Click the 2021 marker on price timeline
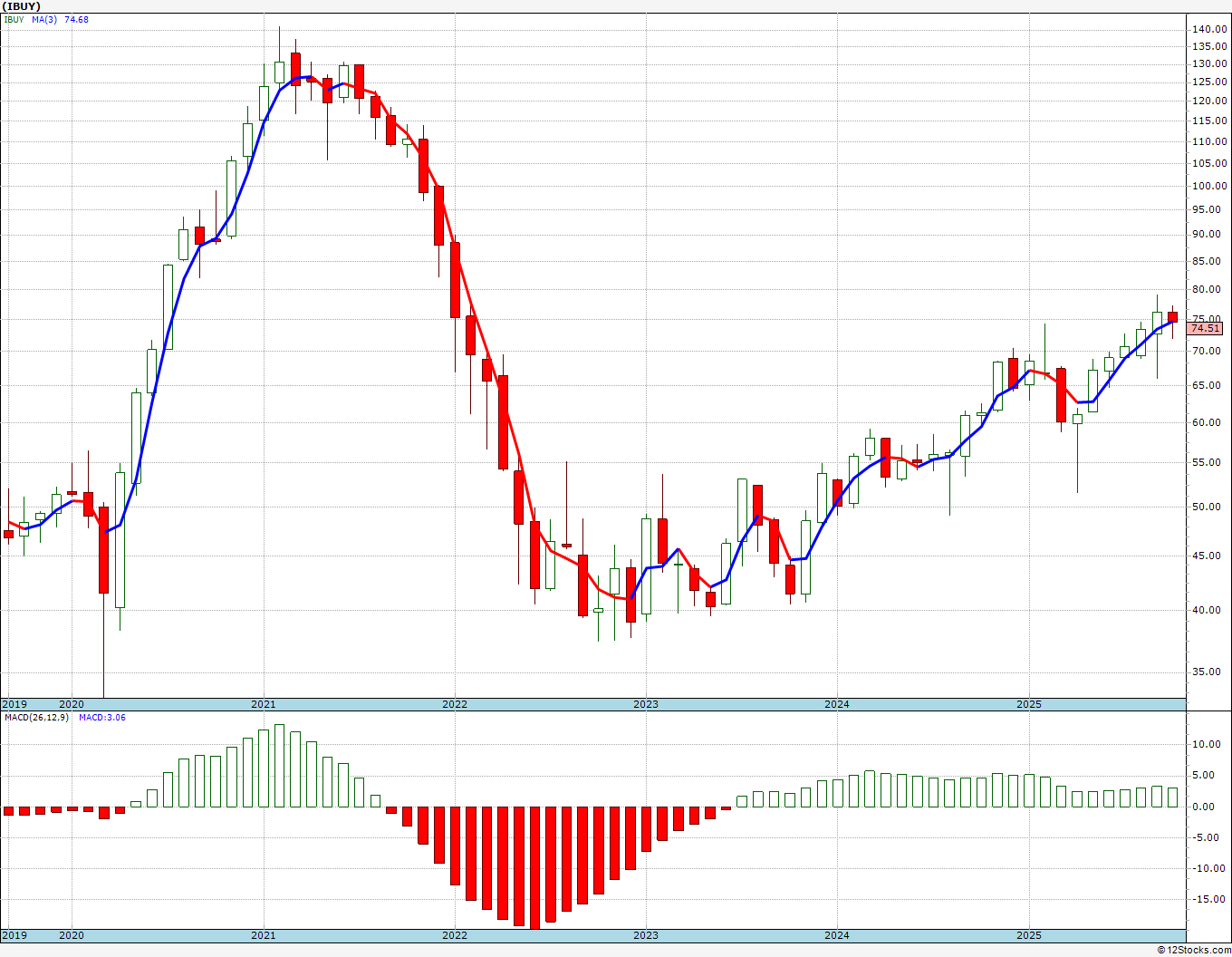 tap(264, 704)
